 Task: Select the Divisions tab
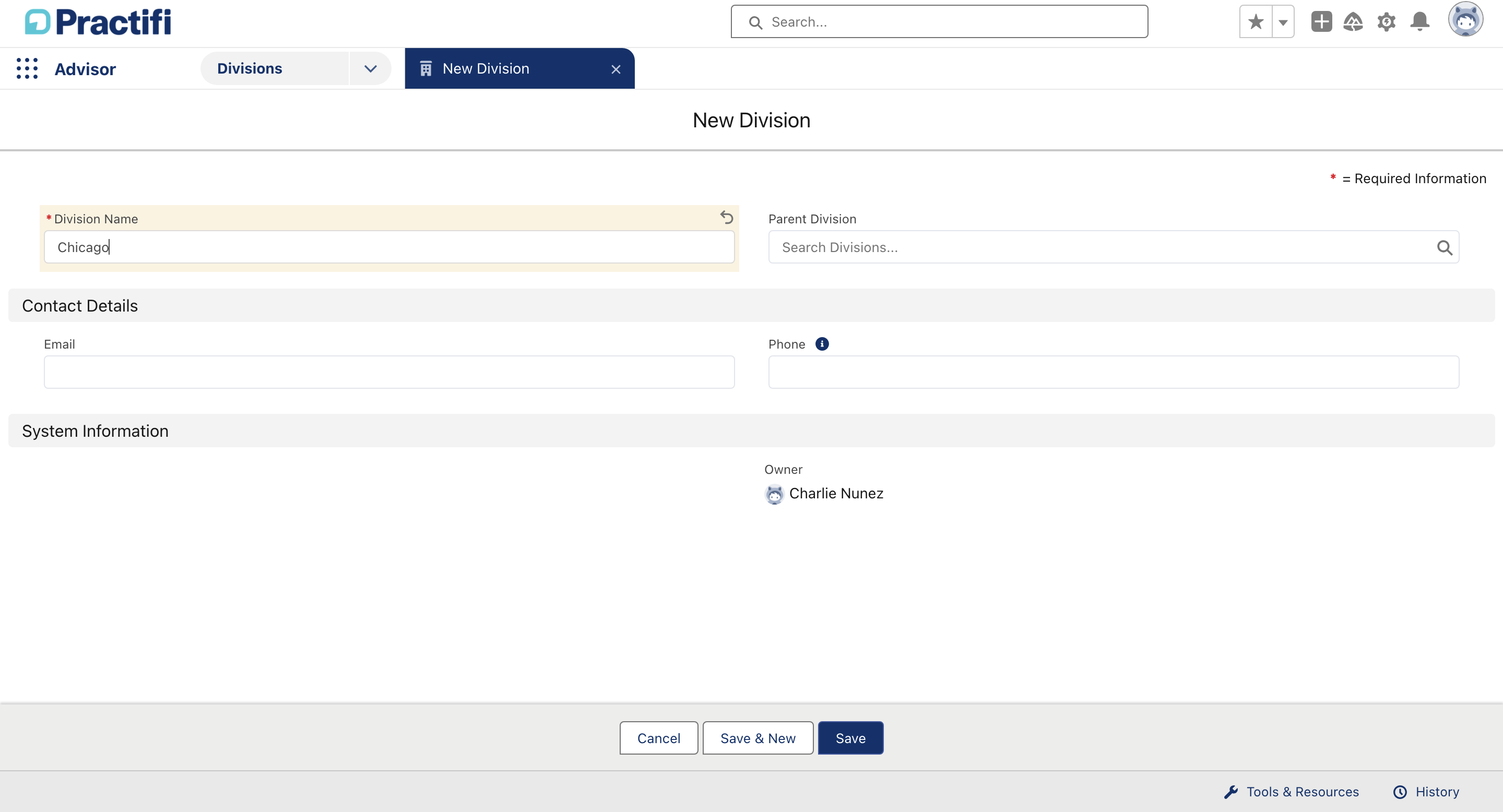pyautogui.click(x=249, y=68)
